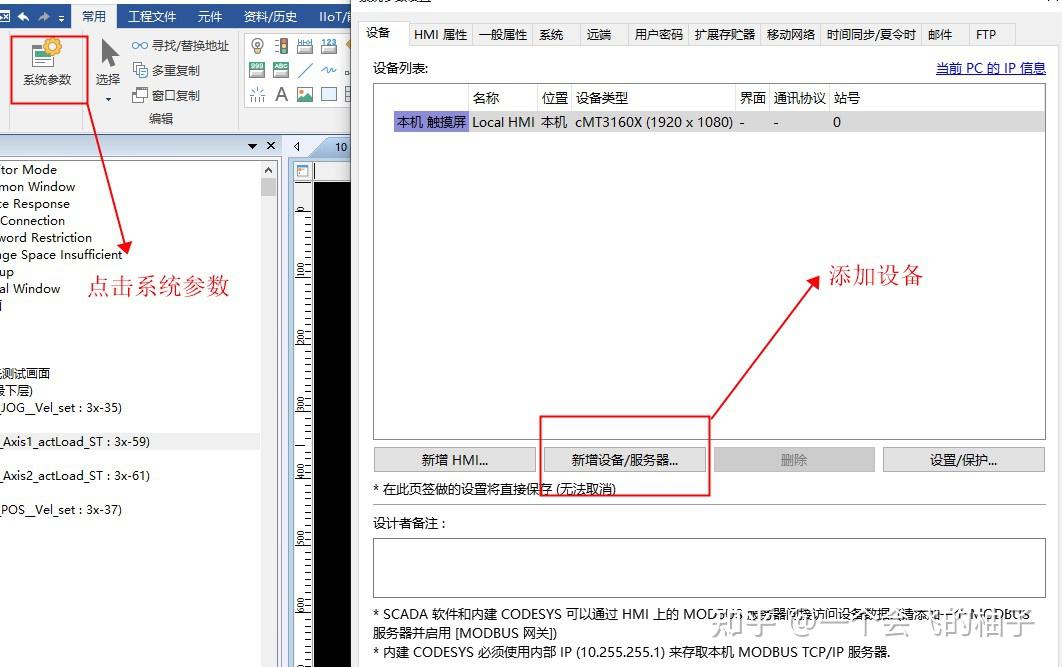Undo the last action in quick access bar
Screen dimensions: 1062x667
point(24,16)
